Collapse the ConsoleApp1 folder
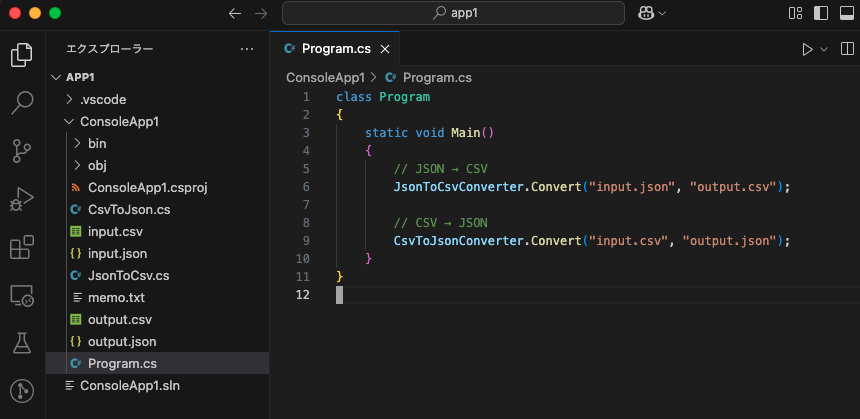 pyautogui.click(x=119, y=121)
